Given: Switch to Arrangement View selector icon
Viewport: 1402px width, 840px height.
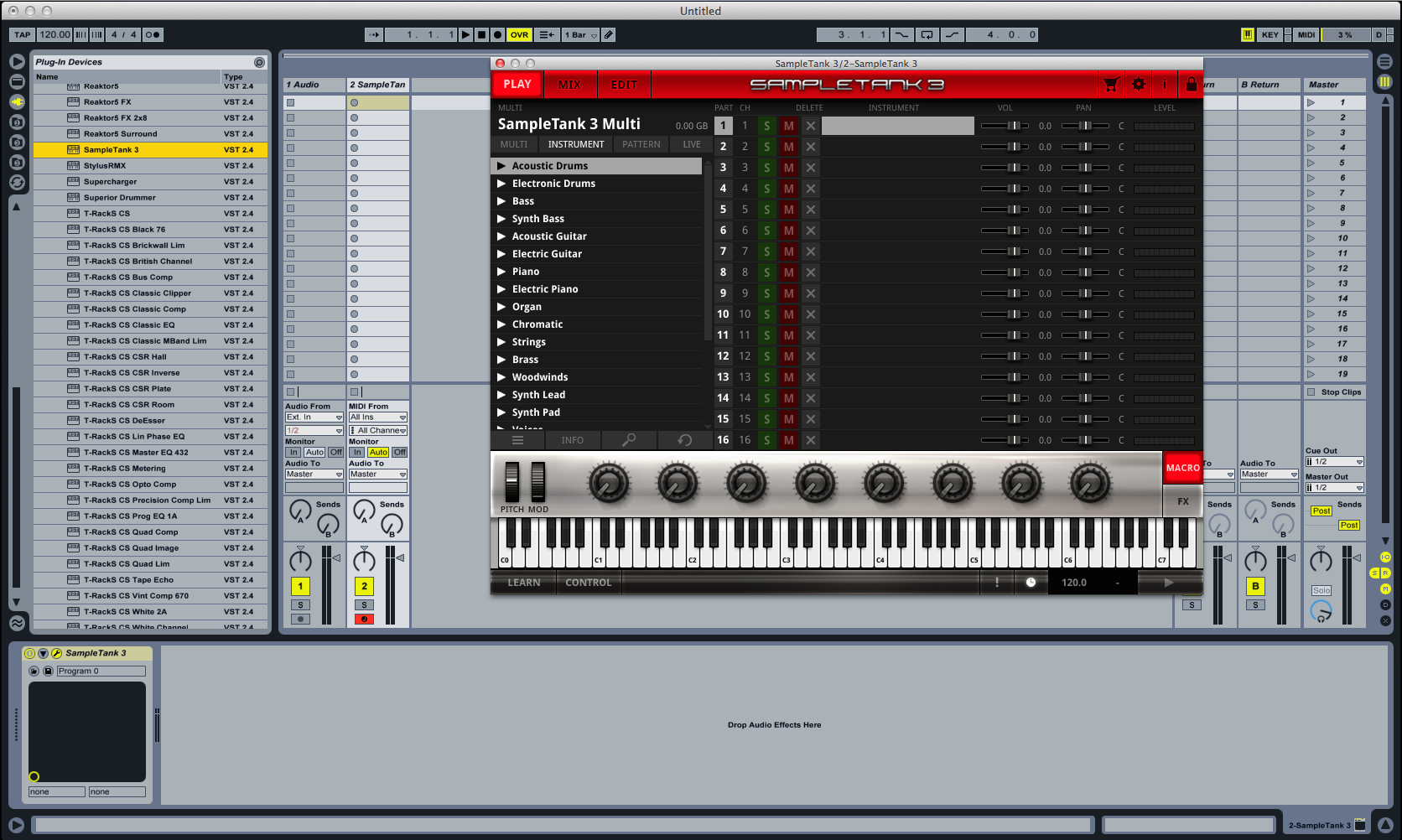Looking at the screenshot, I should pos(1384,61).
